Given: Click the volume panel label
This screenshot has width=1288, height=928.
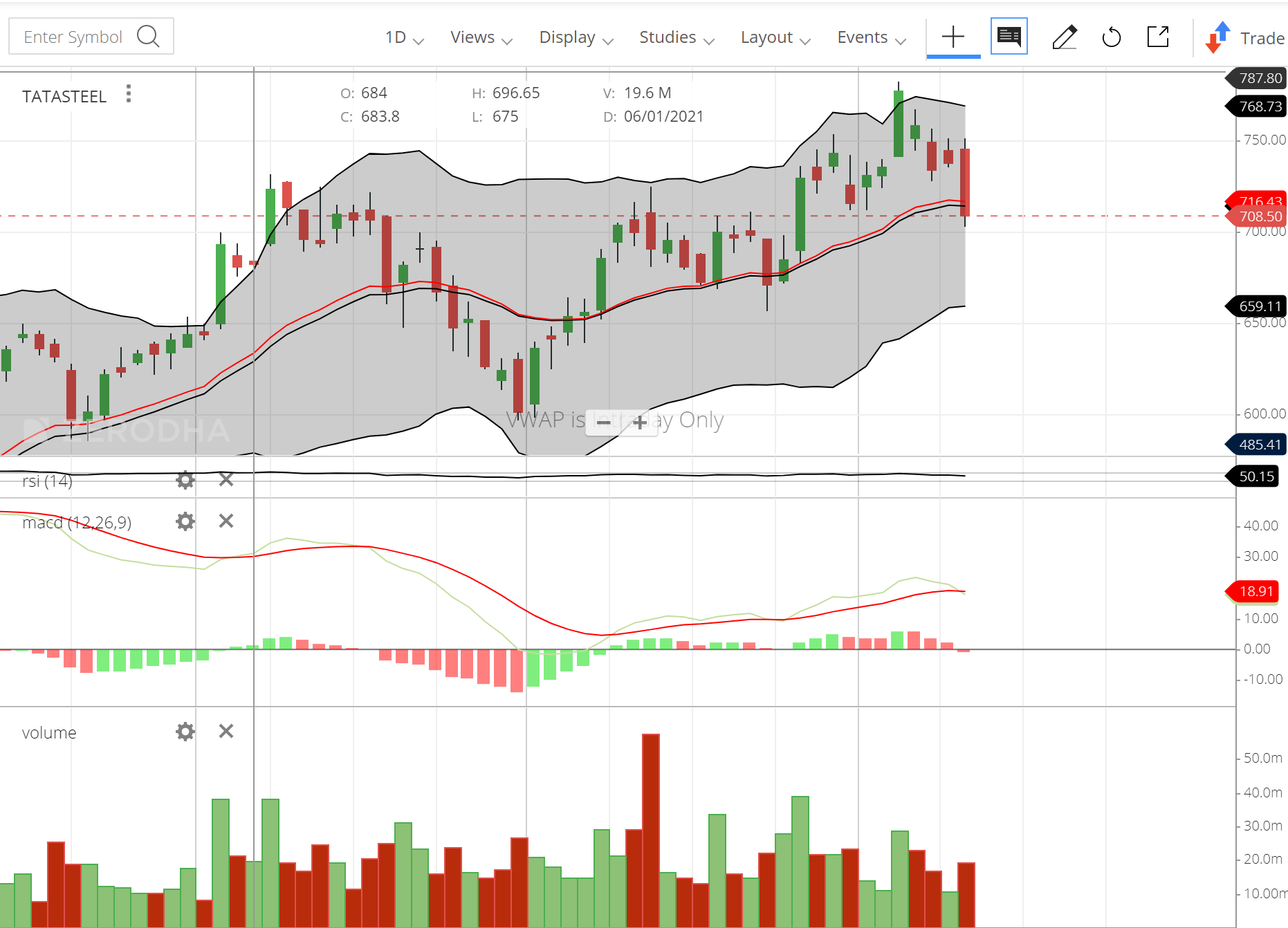Looking at the screenshot, I should coord(49,732).
